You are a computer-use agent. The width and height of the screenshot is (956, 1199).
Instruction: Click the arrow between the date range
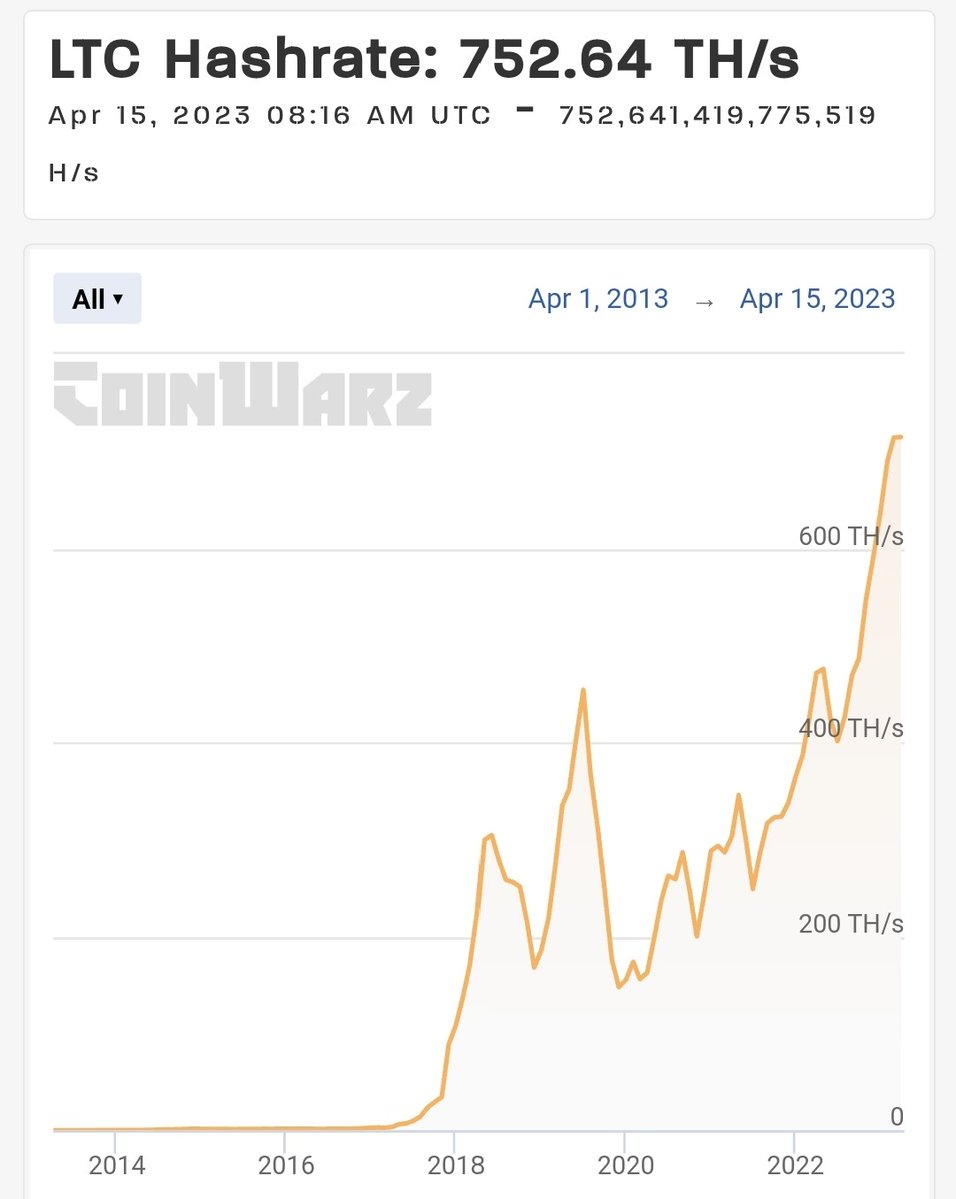pyautogui.click(x=704, y=302)
